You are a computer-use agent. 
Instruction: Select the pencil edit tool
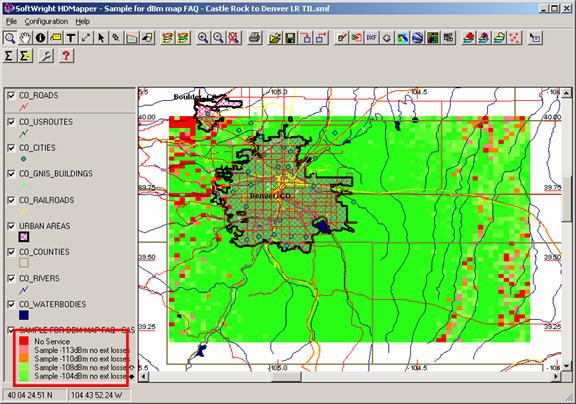pyautogui.click(x=116, y=38)
